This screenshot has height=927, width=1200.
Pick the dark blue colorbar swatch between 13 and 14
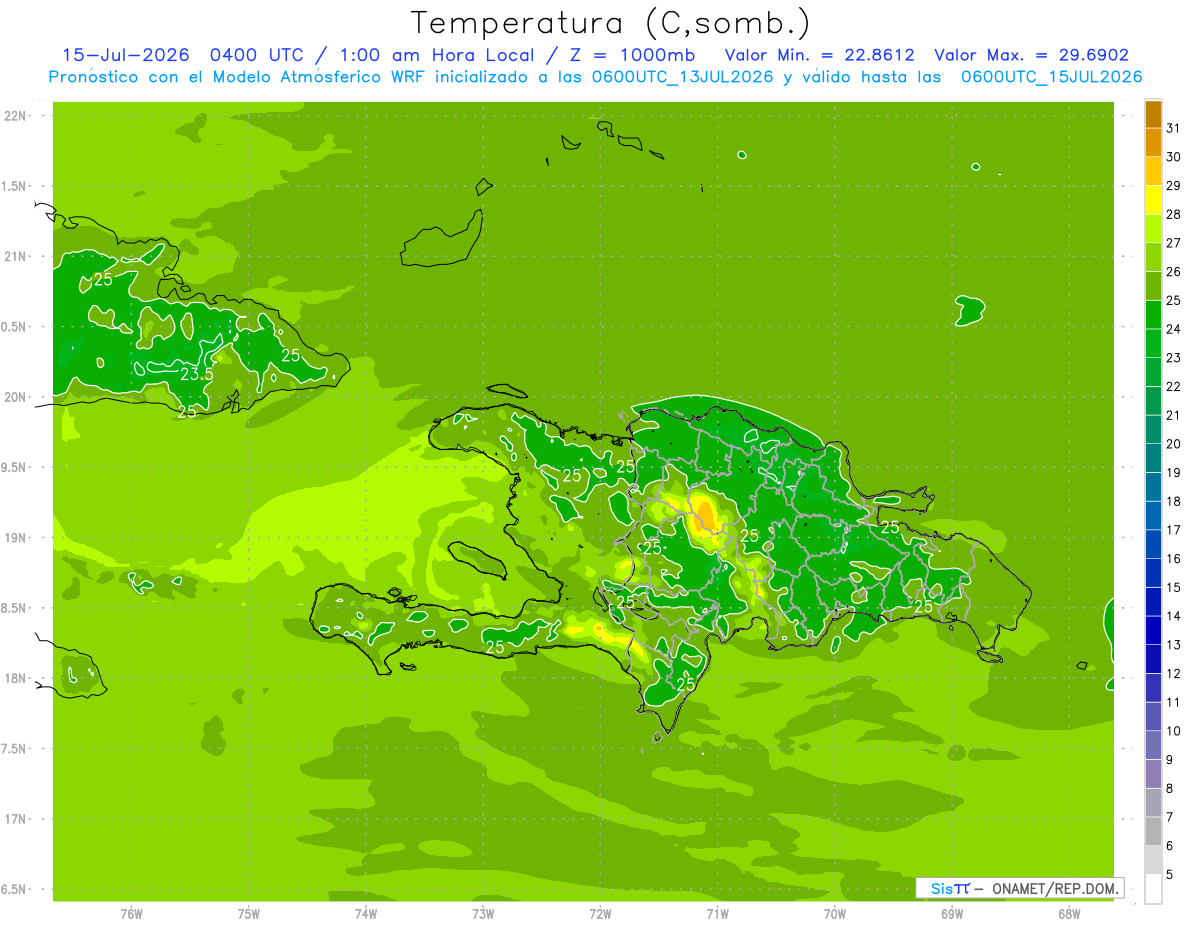point(1153,631)
